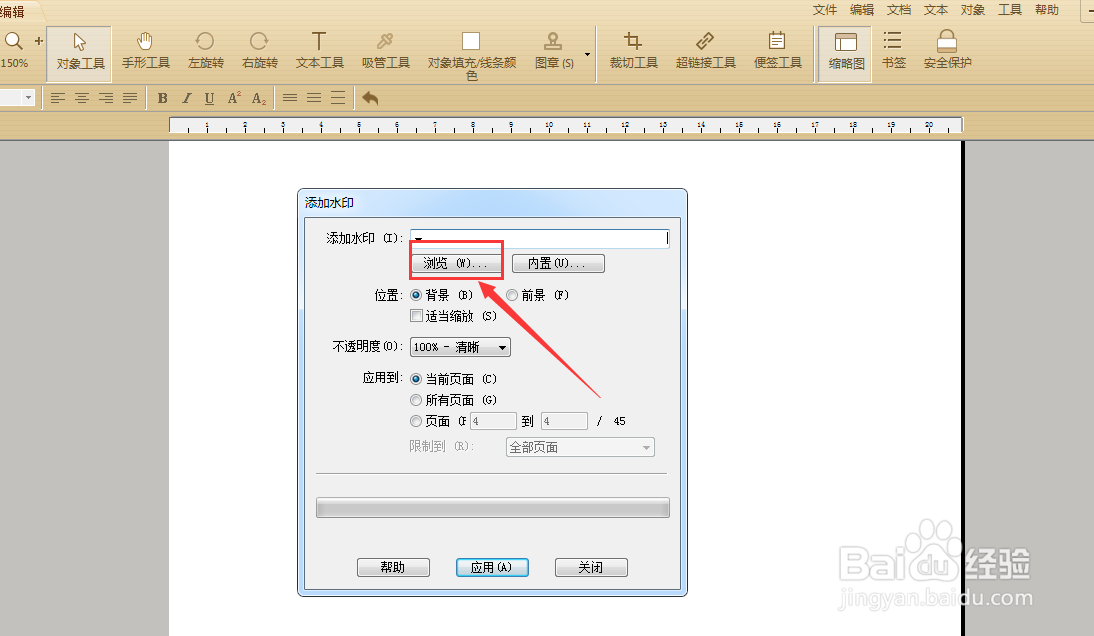Viewport: 1094px width, 636px height.
Task: Click the 内置 built-in button
Action: pyautogui.click(x=558, y=263)
